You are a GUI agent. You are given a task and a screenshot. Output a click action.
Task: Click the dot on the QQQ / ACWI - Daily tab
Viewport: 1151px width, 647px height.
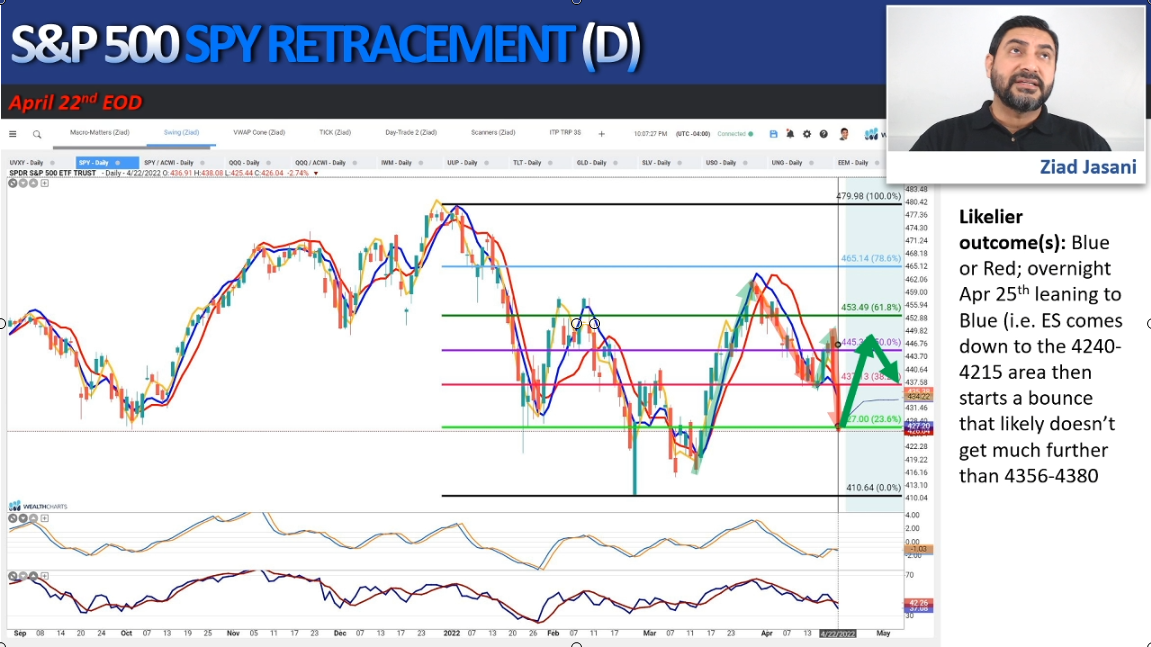[x=355, y=163]
